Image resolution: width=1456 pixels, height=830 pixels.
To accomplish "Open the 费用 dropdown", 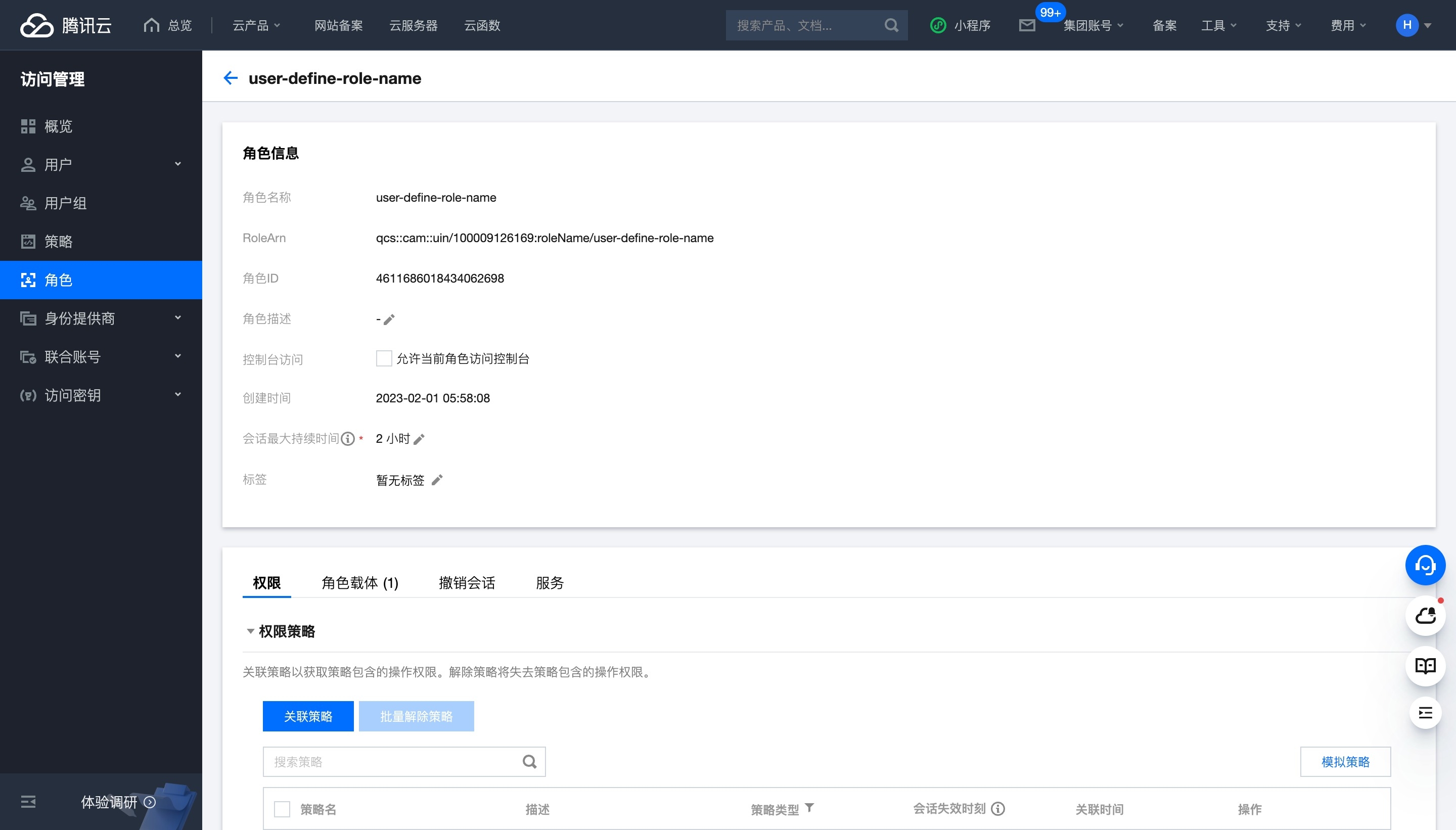I will [1348, 25].
